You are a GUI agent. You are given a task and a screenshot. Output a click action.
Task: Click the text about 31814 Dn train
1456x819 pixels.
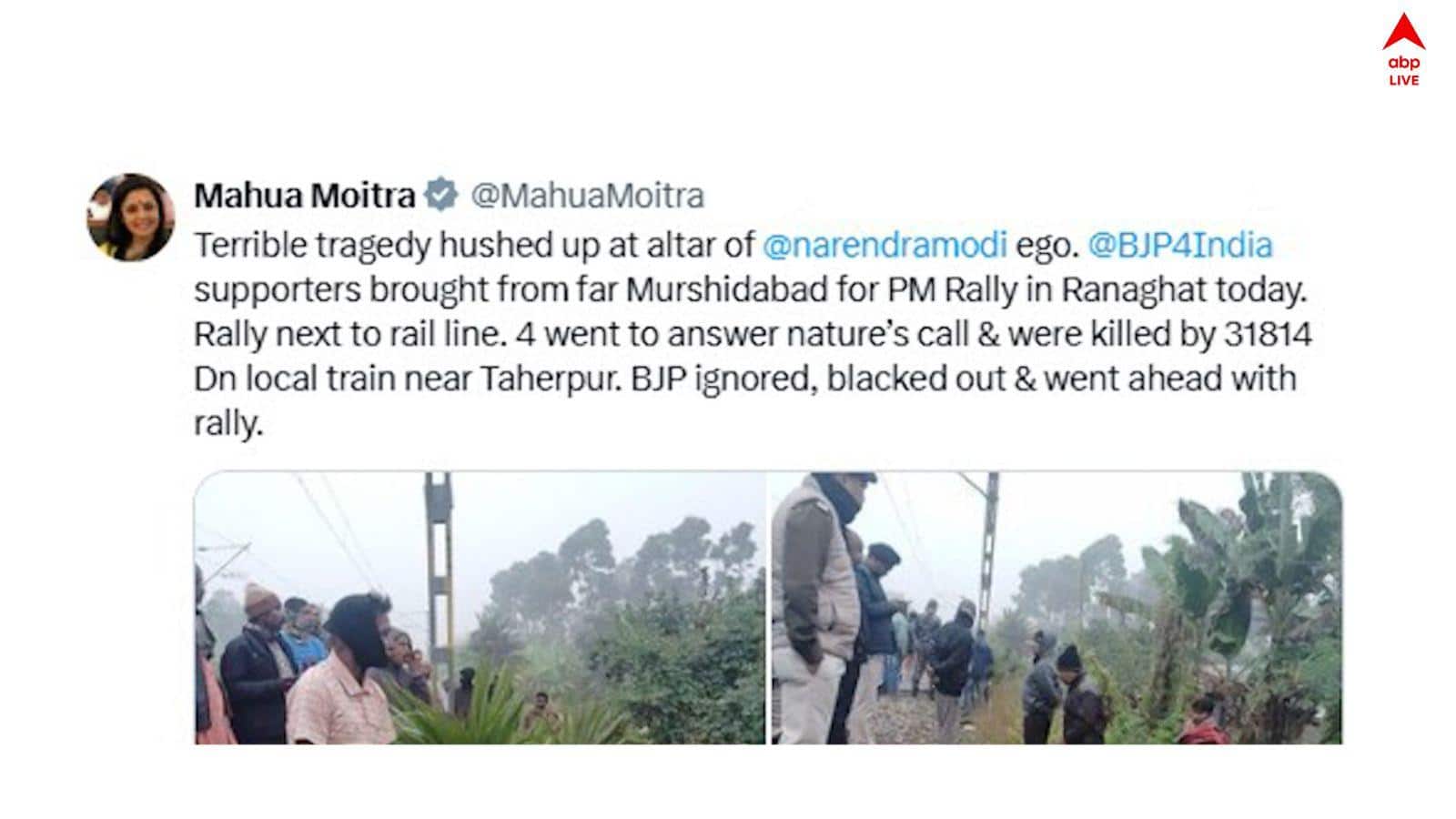pyautogui.click(x=753, y=334)
